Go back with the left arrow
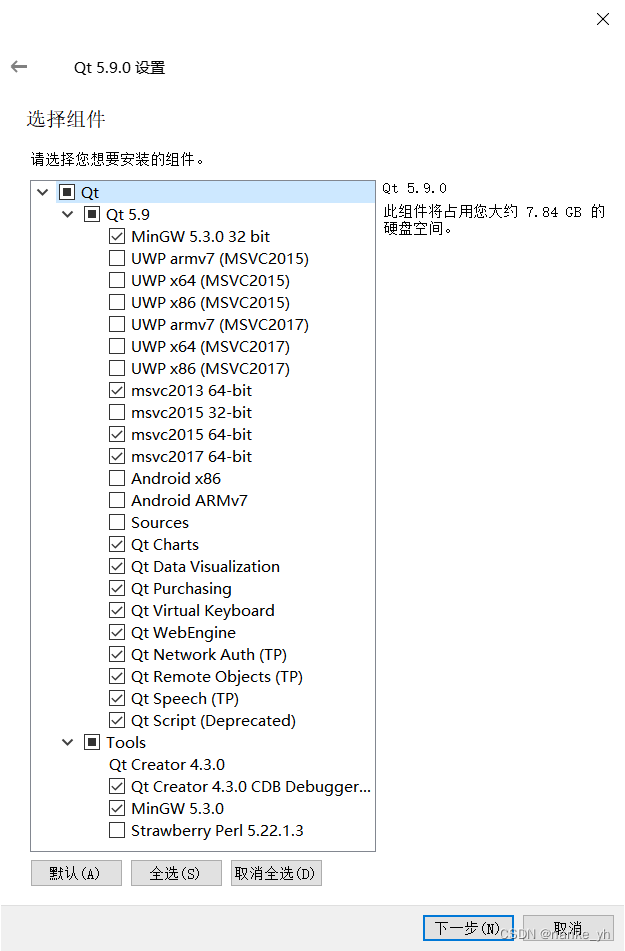Screen dimensions: 625x951 click(x=19, y=66)
